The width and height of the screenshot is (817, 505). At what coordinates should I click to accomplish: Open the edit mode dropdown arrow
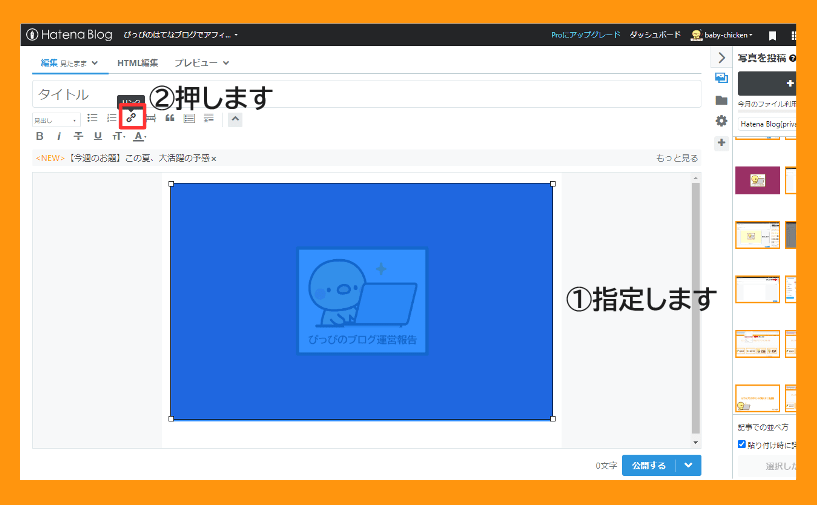click(95, 63)
